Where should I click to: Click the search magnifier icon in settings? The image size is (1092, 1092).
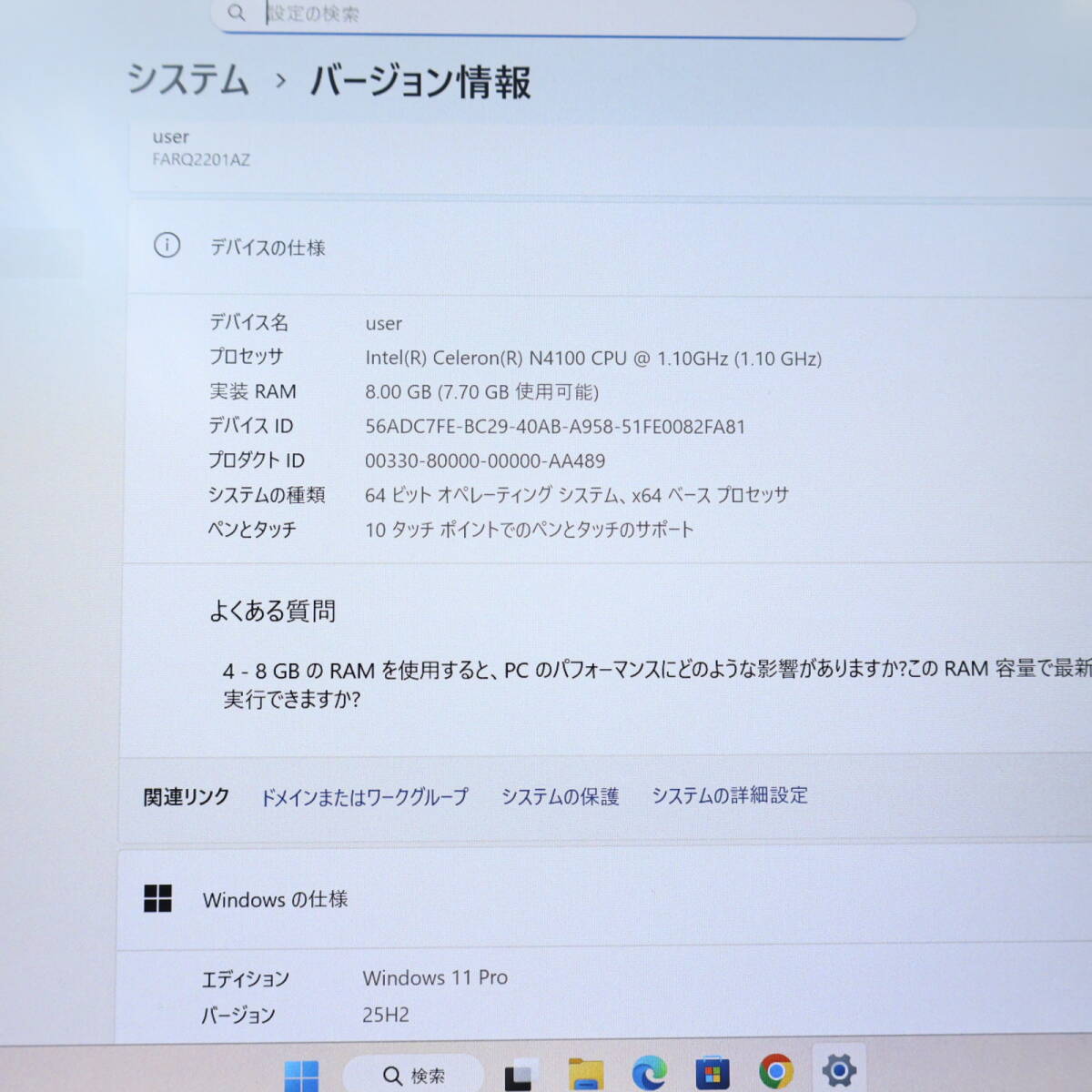(237, 13)
